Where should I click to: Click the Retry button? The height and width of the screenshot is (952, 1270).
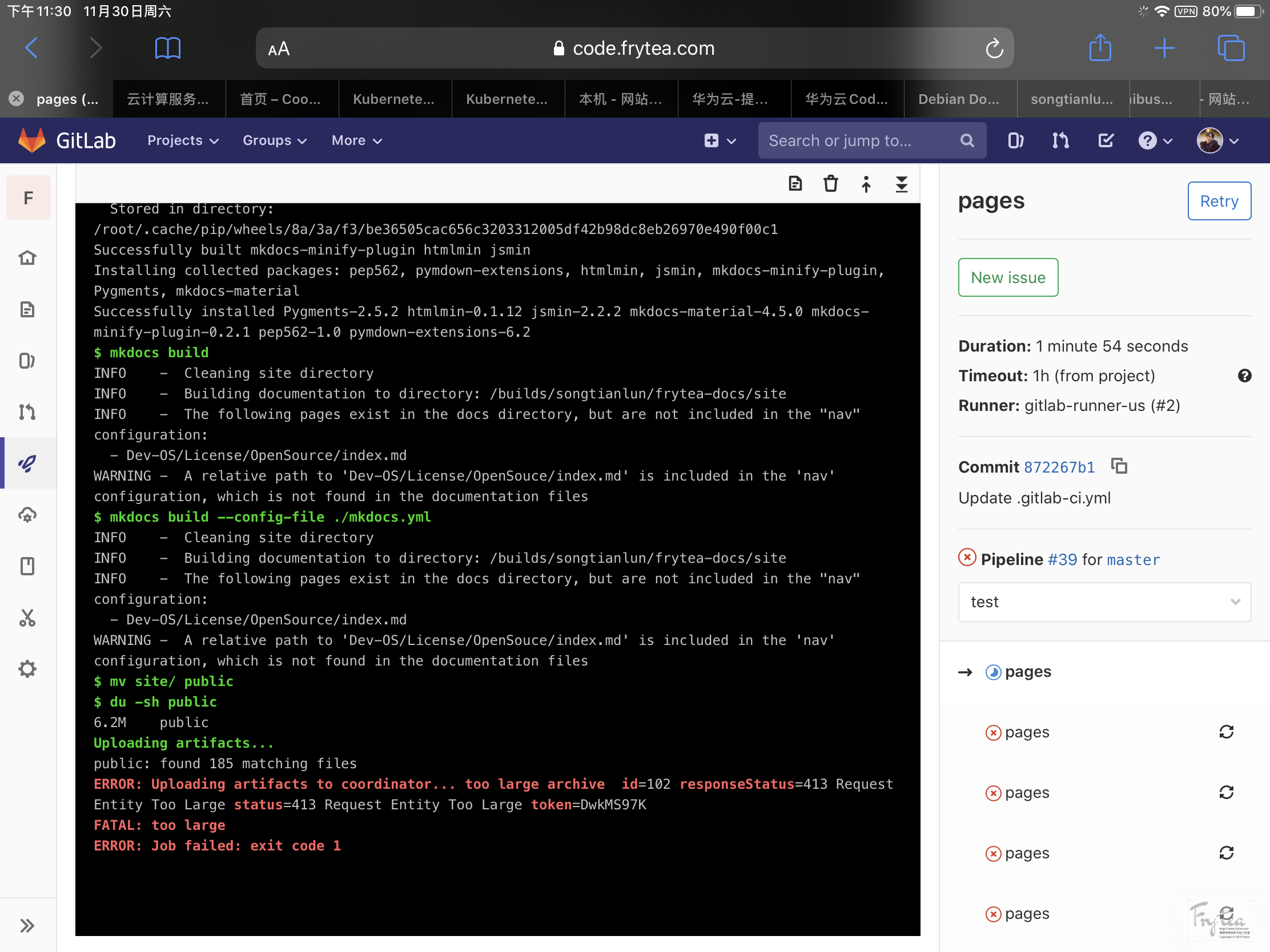1219,201
